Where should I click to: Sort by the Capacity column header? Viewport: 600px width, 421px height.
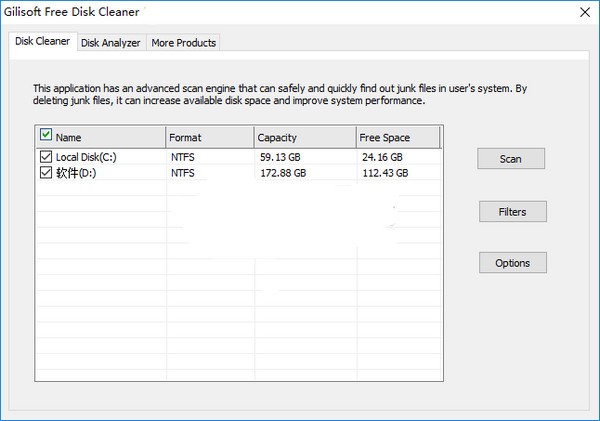(305, 138)
